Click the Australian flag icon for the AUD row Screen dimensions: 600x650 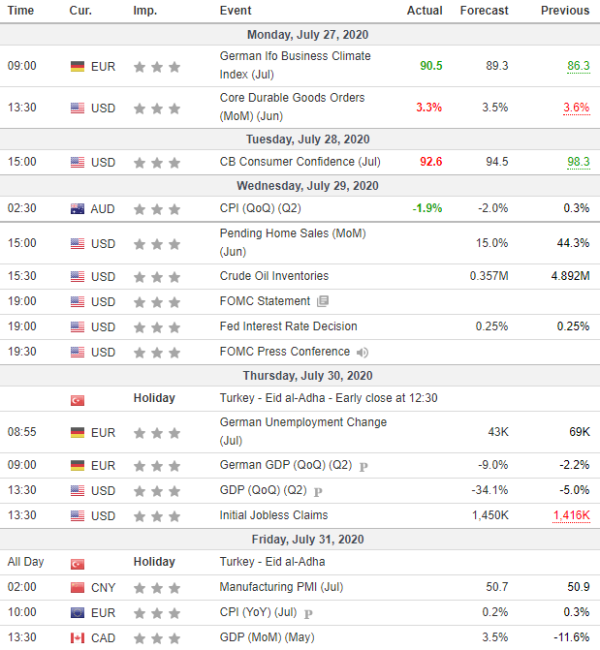(78, 209)
